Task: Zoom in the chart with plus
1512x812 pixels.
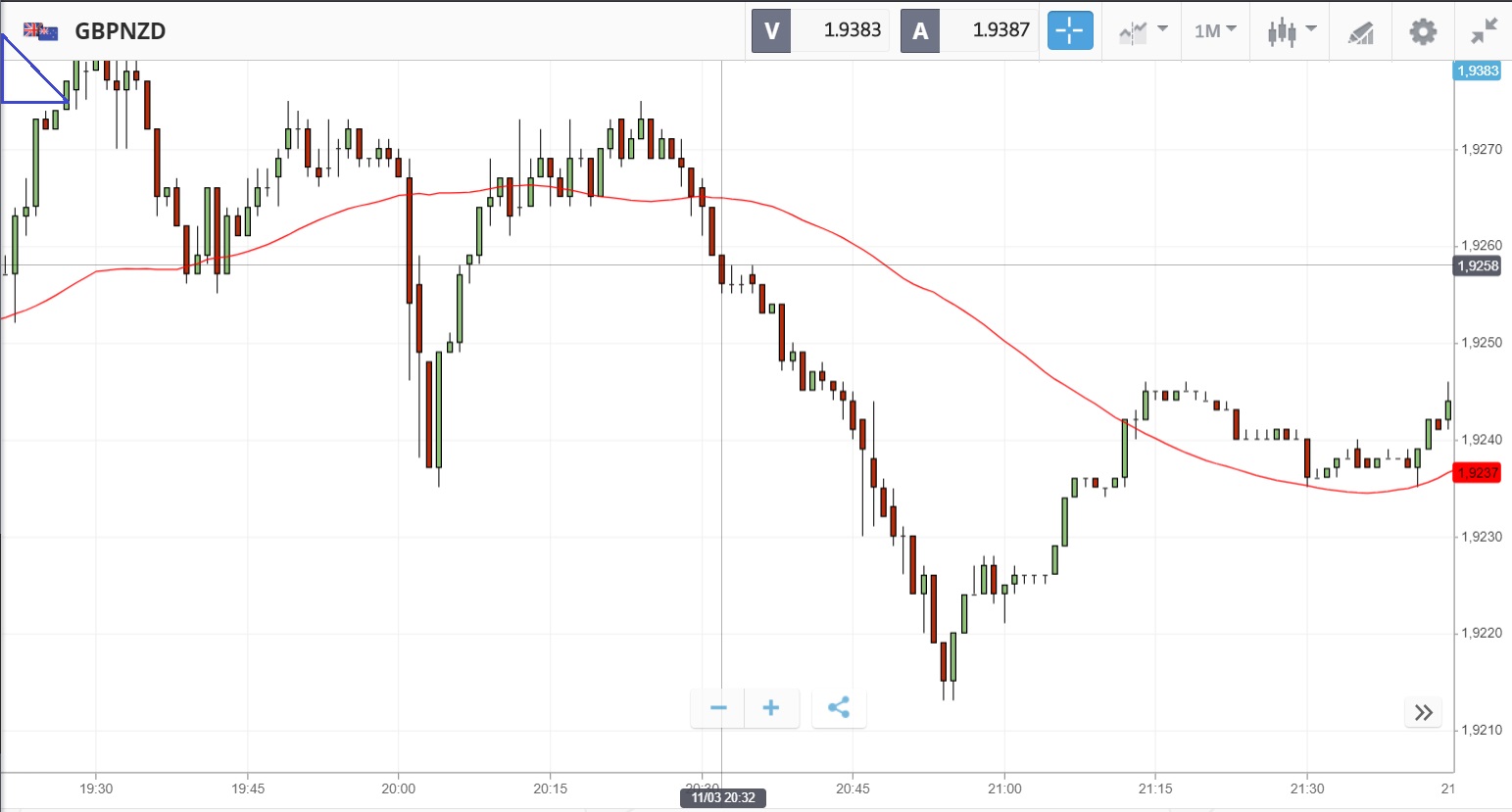Action: 771,708
